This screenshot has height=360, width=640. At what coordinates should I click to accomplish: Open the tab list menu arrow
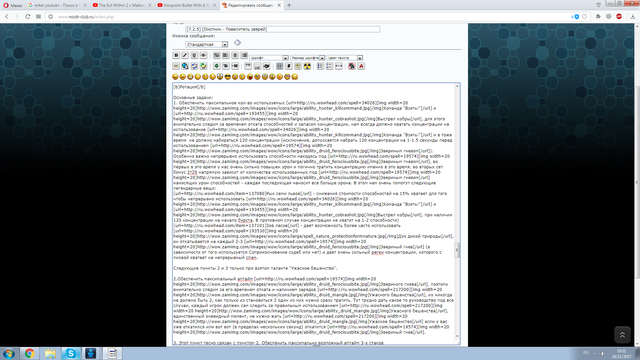tap(598, 5)
